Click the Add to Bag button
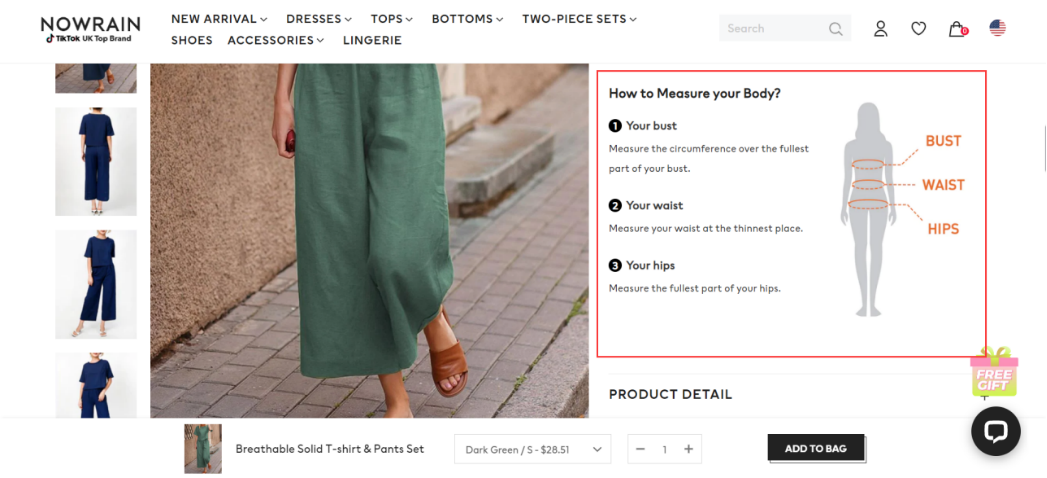Image resolution: width=1047 pixels, height=478 pixels. tap(815, 448)
